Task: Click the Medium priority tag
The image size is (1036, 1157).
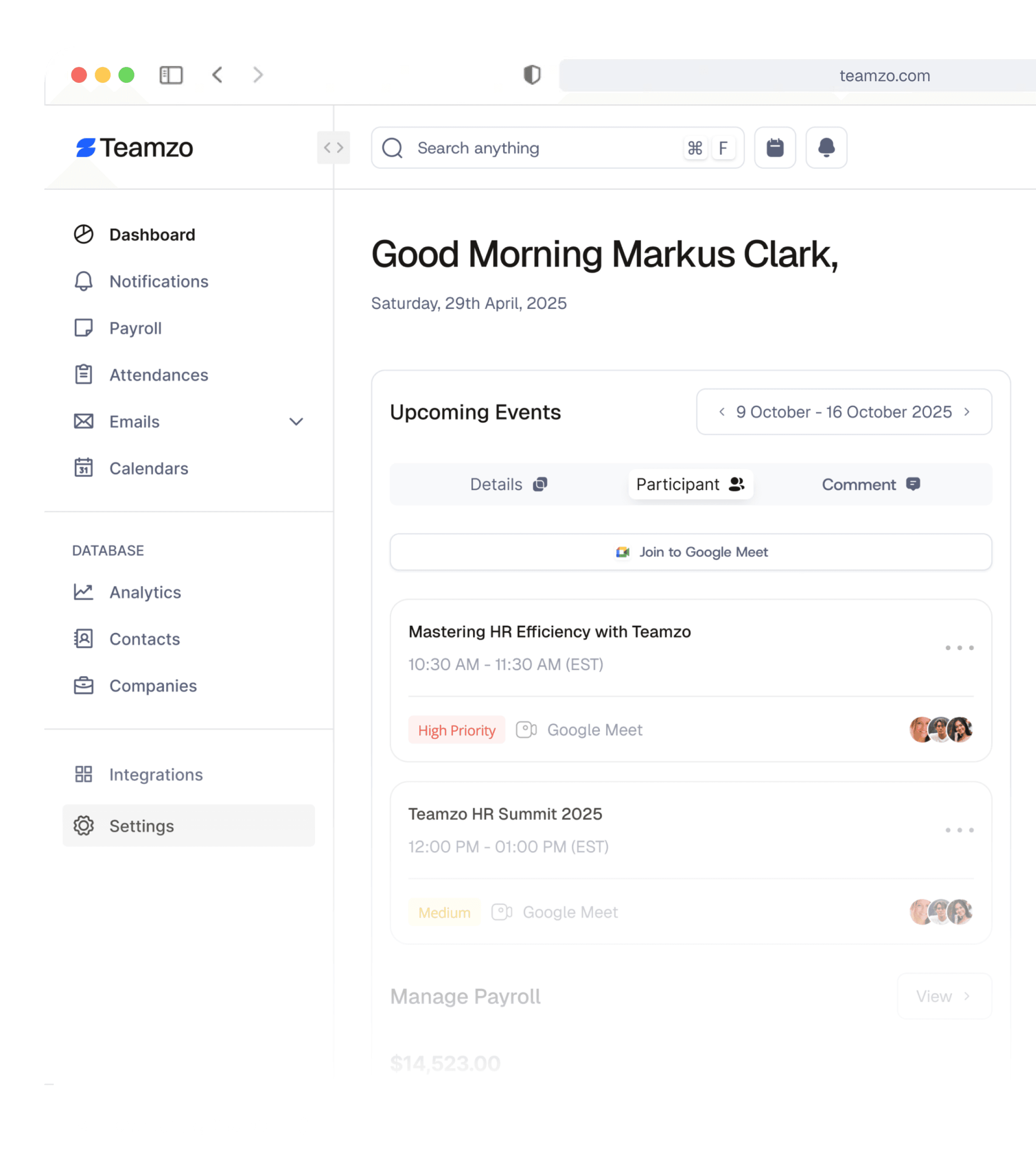Action: [444, 913]
